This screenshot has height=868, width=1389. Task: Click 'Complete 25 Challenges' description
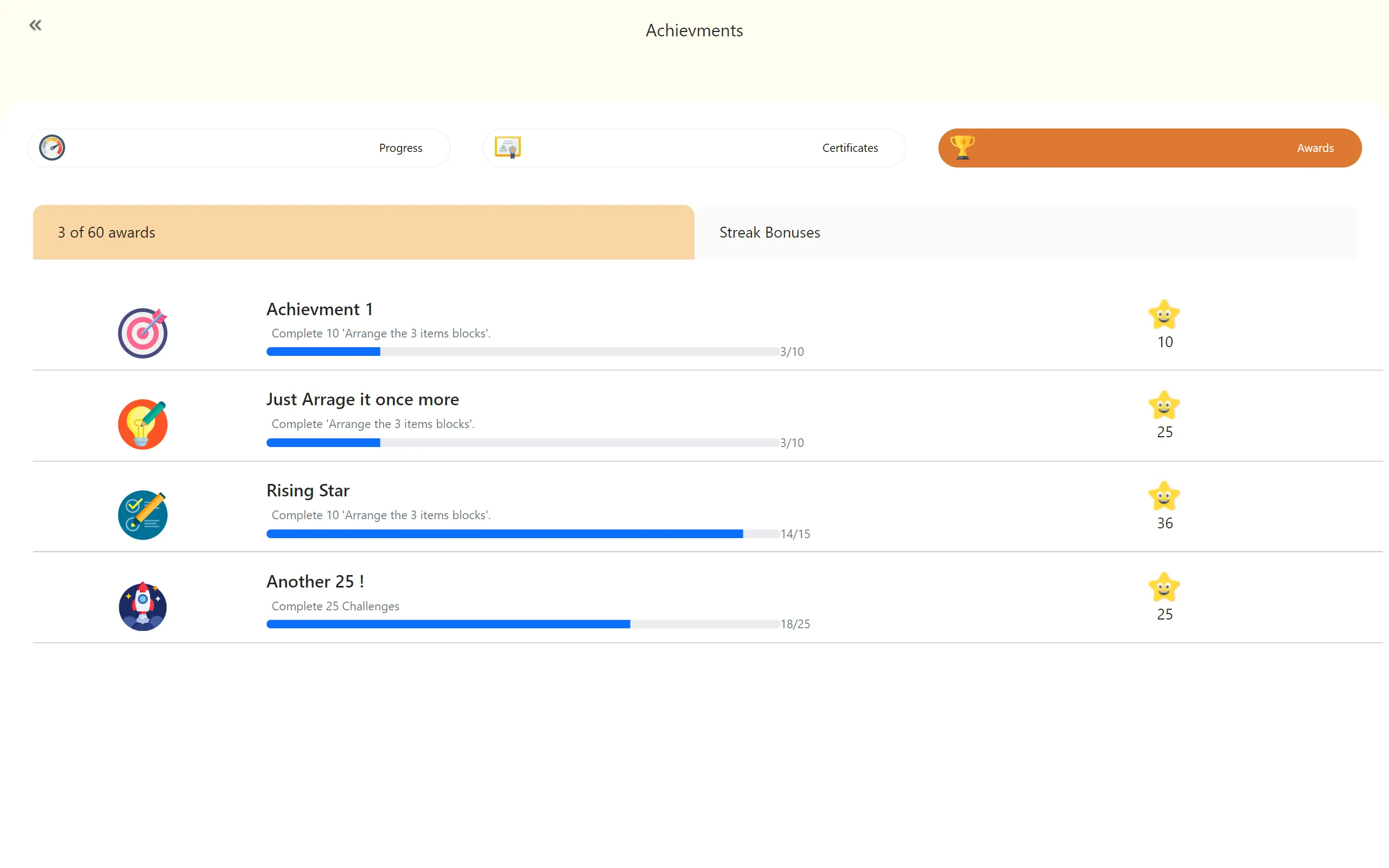point(335,606)
